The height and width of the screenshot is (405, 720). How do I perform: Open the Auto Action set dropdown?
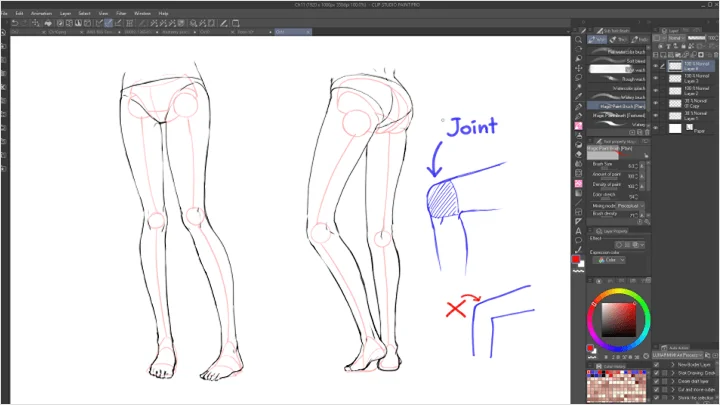click(677, 355)
